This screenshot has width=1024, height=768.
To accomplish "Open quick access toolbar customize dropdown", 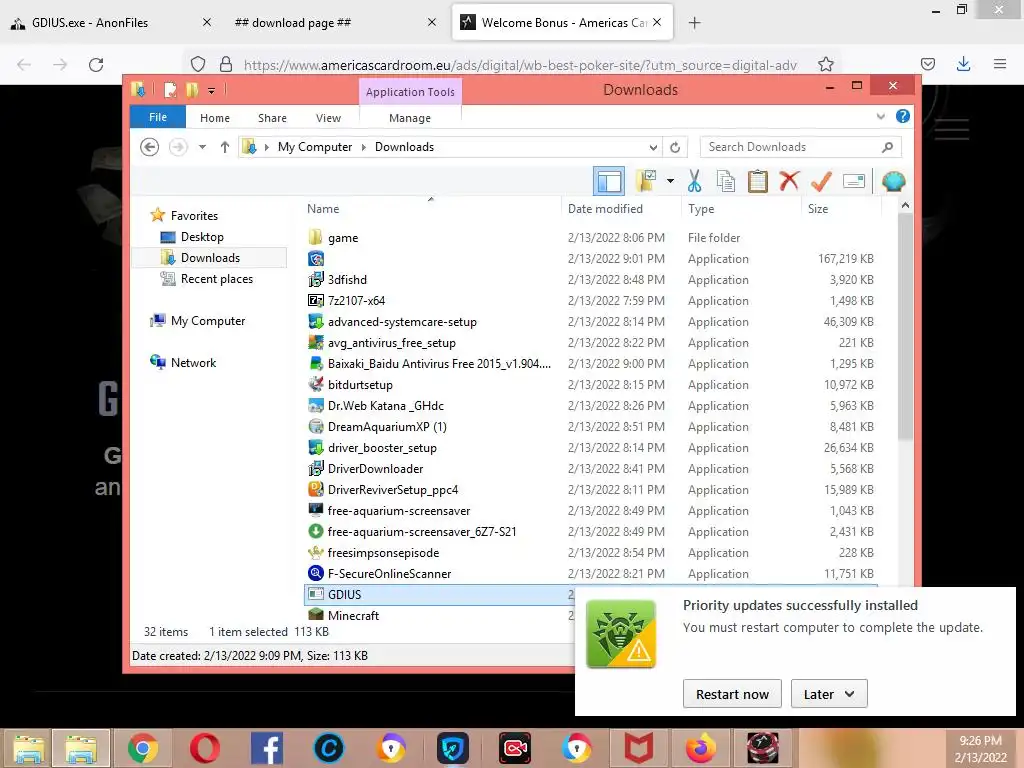I will pyautogui.click(x=211, y=90).
